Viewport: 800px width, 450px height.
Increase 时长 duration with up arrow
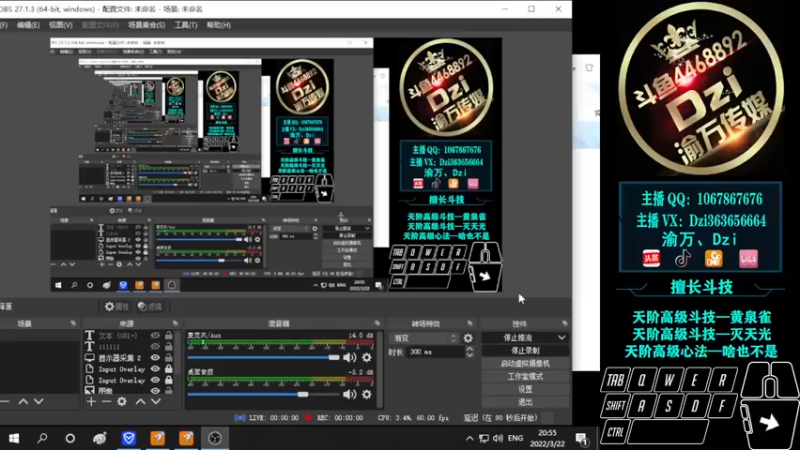469,349
